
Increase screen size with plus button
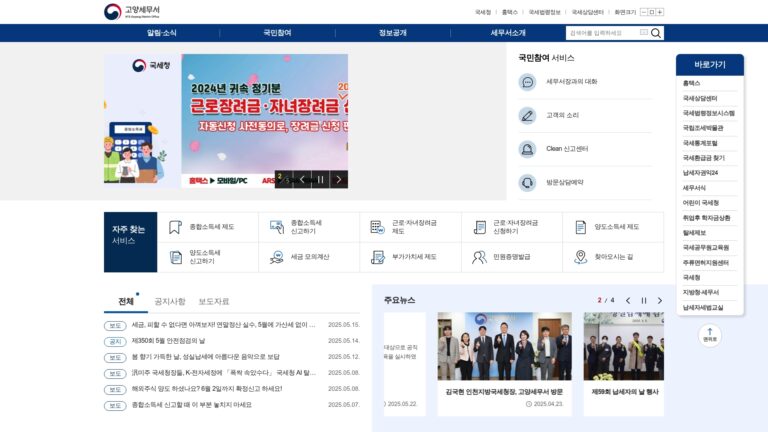pos(660,12)
